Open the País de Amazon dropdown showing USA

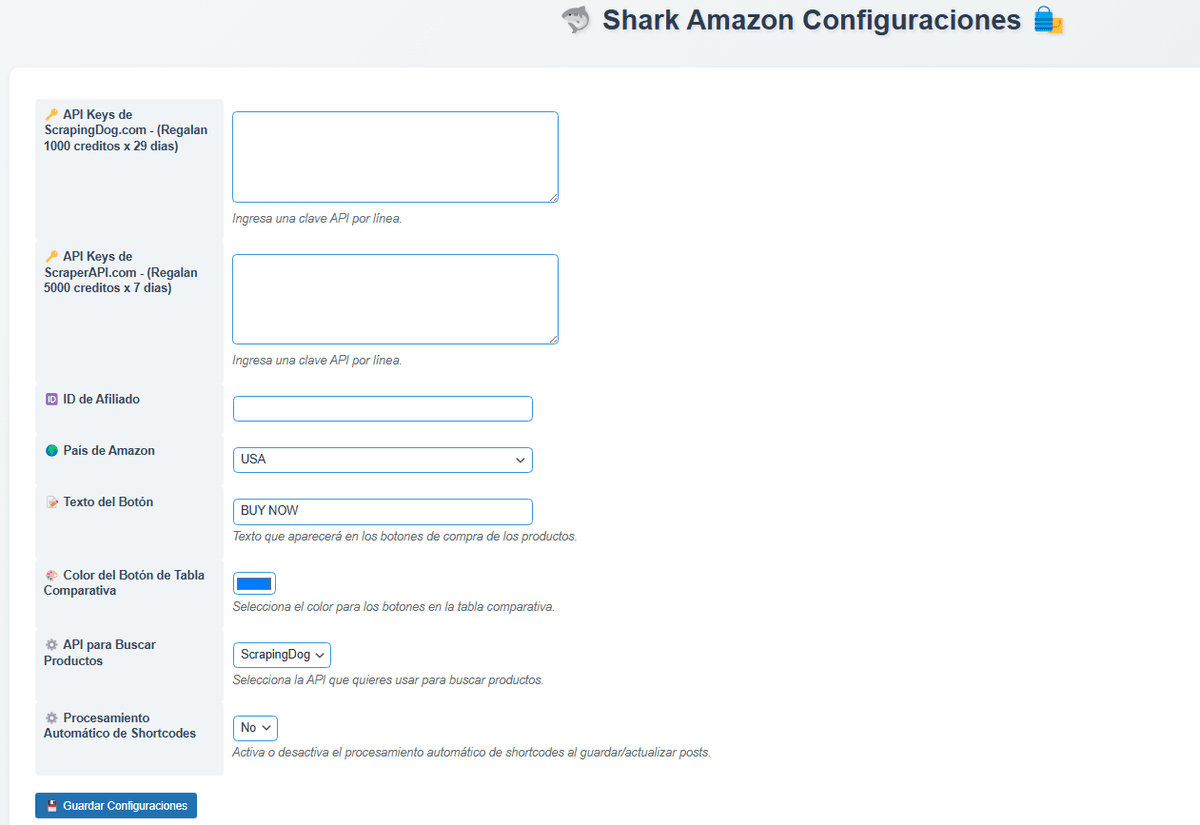coord(382,460)
